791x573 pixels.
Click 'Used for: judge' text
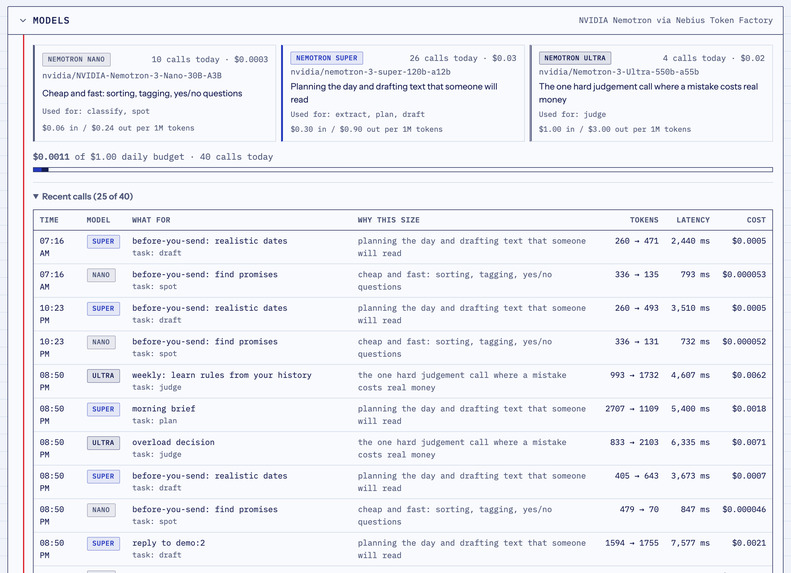pyautogui.click(x=572, y=114)
